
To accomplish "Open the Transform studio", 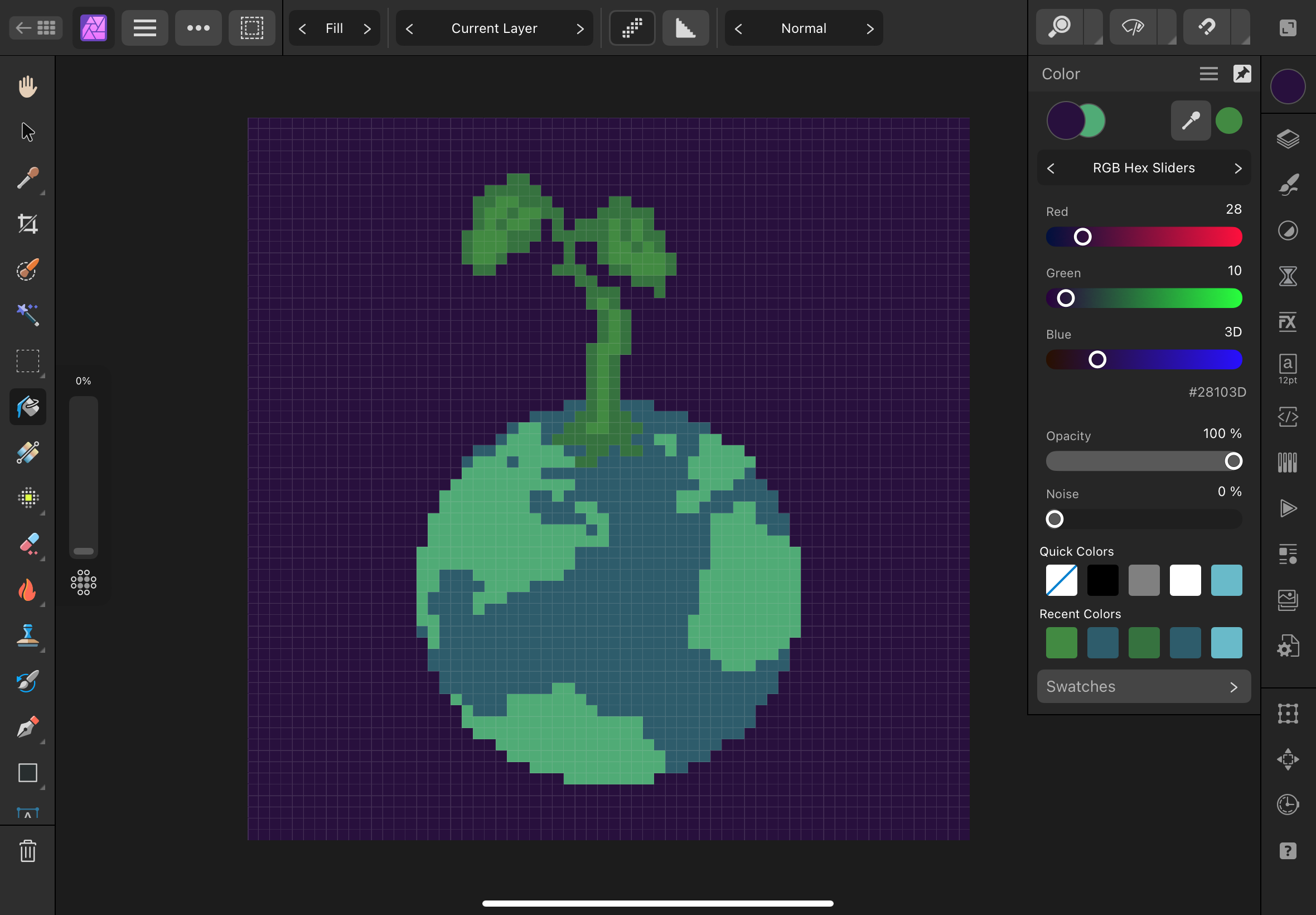I will (x=1288, y=714).
